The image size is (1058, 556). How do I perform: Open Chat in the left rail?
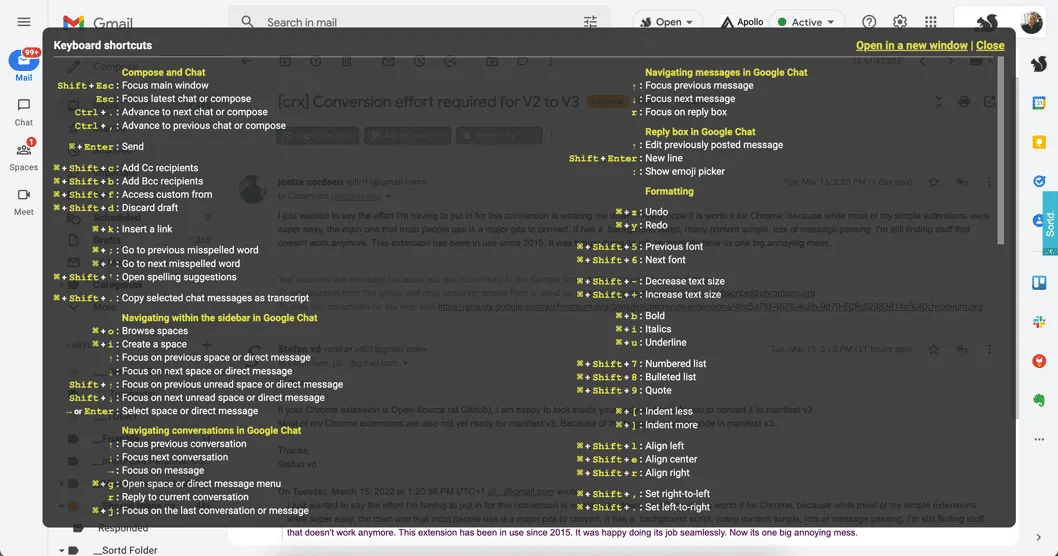24,112
